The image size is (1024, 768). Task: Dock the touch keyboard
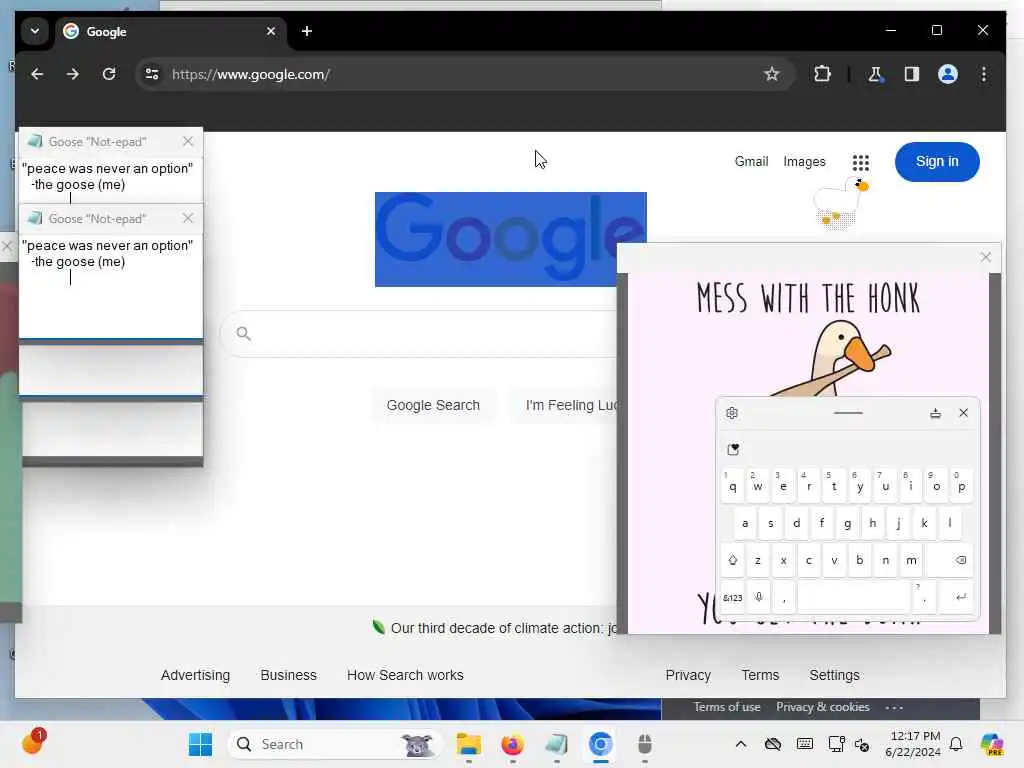935,413
